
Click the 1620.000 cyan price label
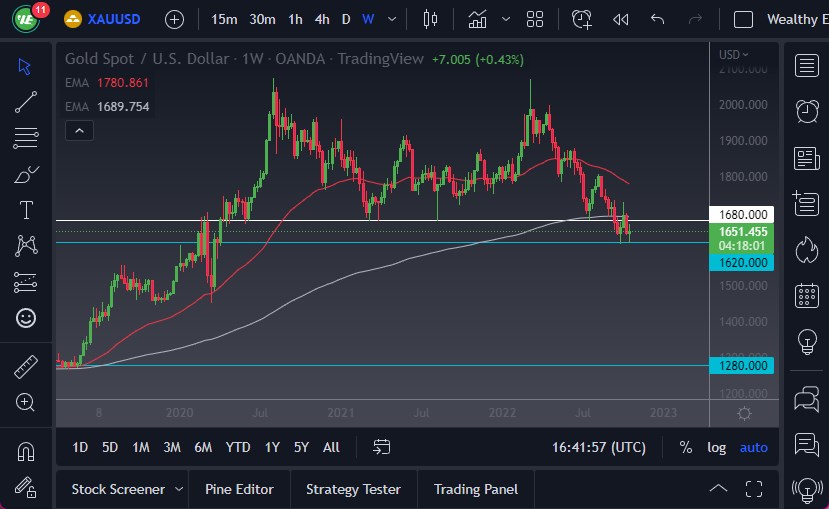744,262
